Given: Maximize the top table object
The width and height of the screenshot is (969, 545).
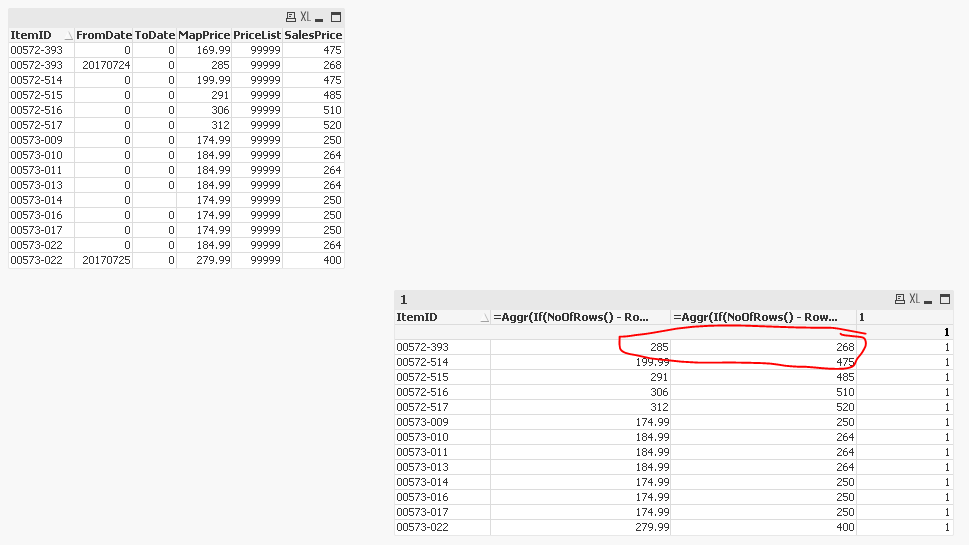Looking at the screenshot, I should click(336, 17).
